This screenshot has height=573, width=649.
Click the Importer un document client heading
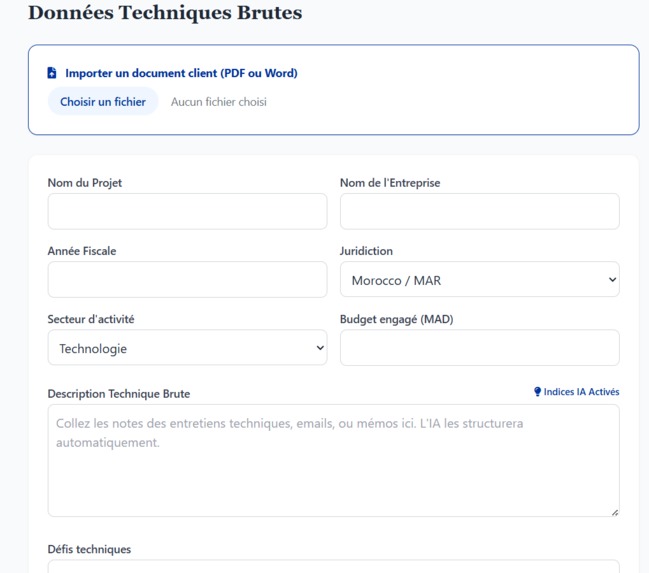pyautogui.click(x=181, y=73)
